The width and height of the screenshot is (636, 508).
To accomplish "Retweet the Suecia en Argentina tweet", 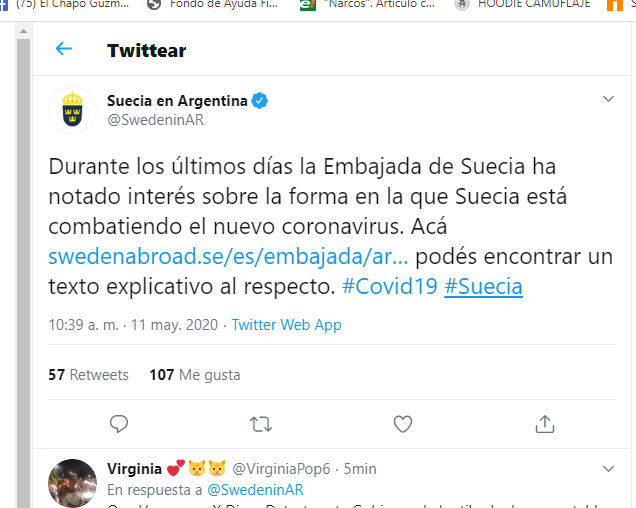I will pos(261,424).
